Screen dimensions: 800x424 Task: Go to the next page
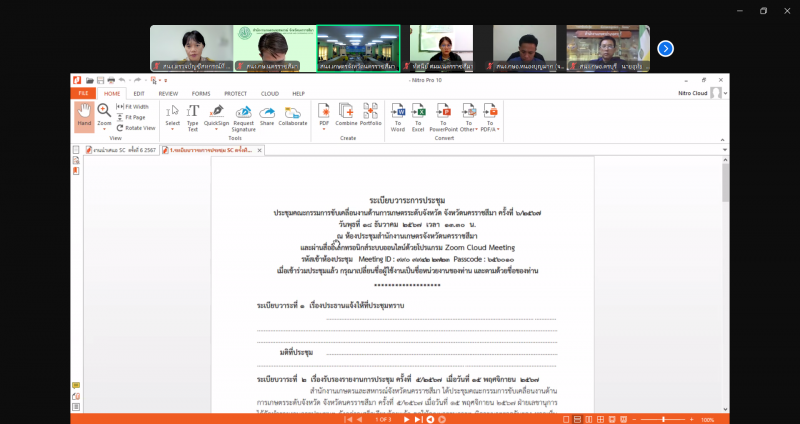(x=407, y=419)
